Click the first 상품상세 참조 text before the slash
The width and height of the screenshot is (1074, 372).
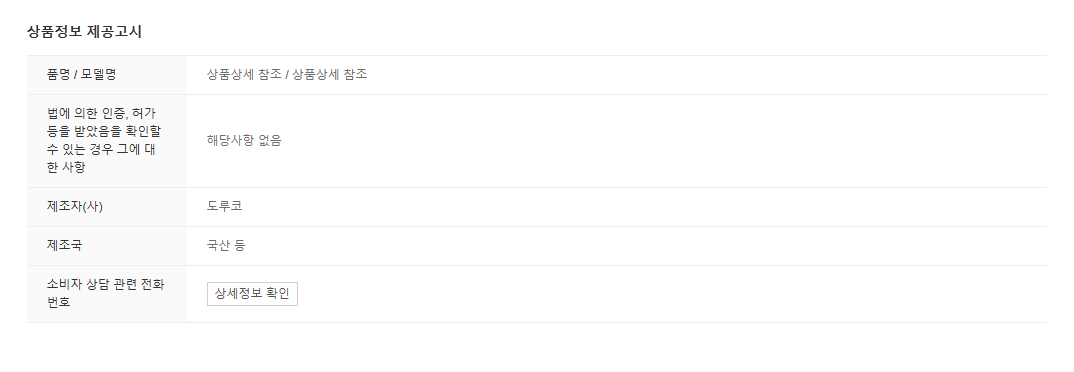[x=244, y=75]
